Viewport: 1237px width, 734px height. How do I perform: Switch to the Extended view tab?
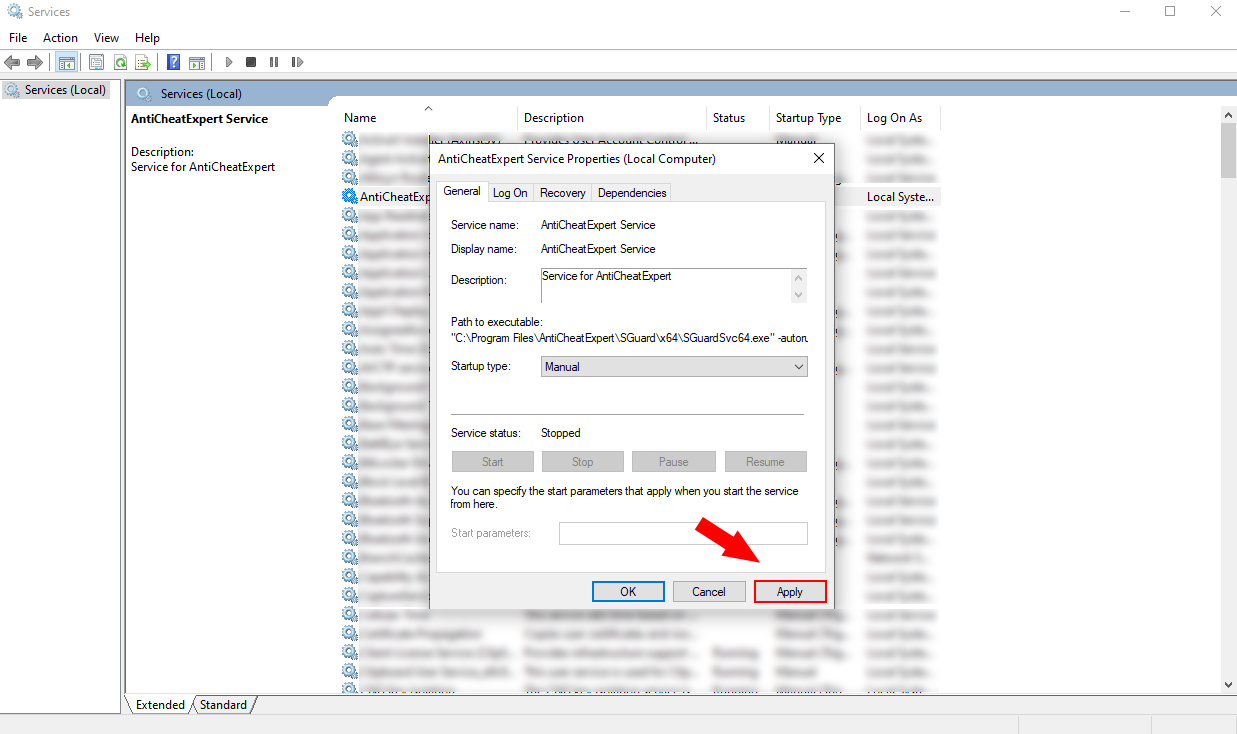(x=160, y=705)
